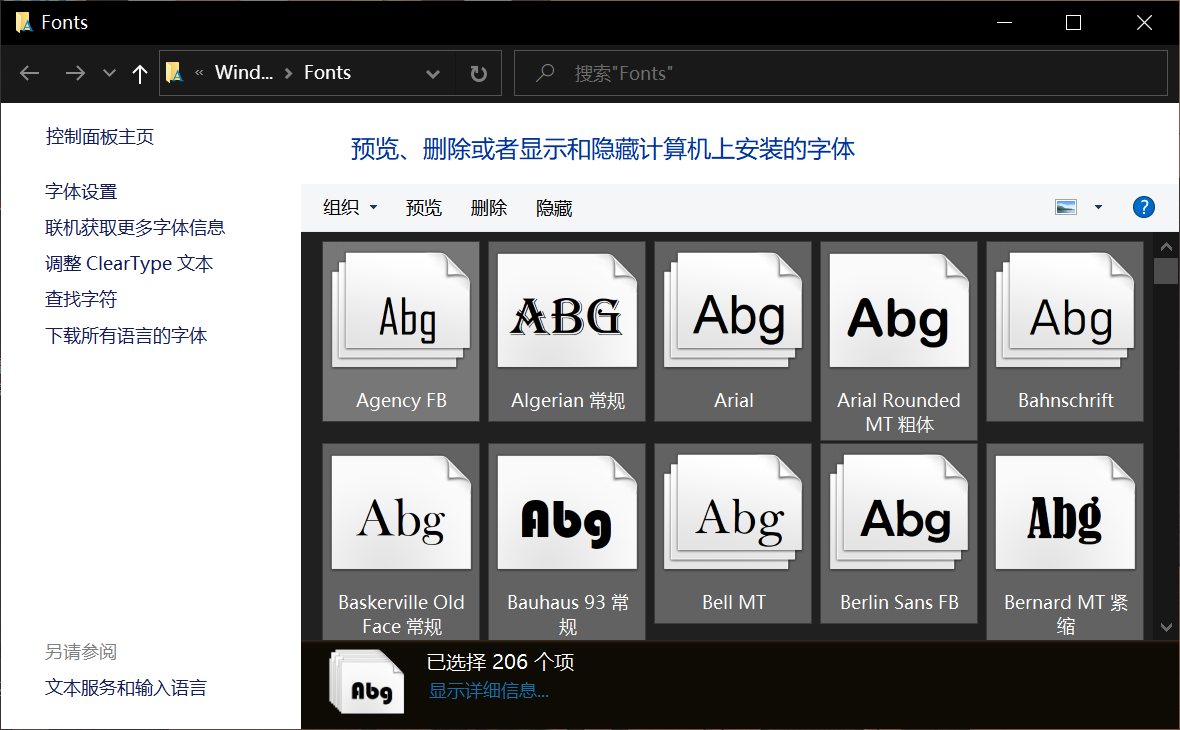Screen dimensions: 1180x730
Task: Click the Wind... breadcrumb segment
Action: click(x=244, y=72)
